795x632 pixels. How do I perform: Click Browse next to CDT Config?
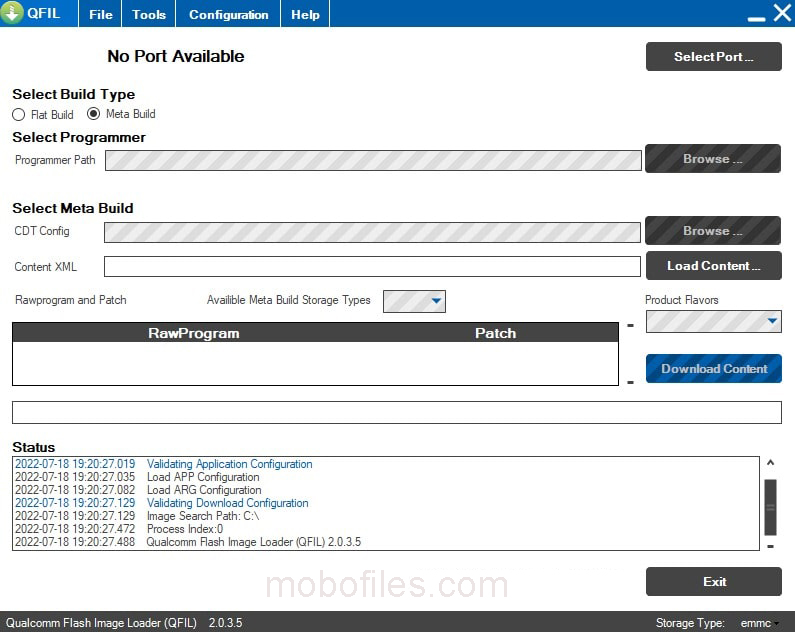coord(712,231)
